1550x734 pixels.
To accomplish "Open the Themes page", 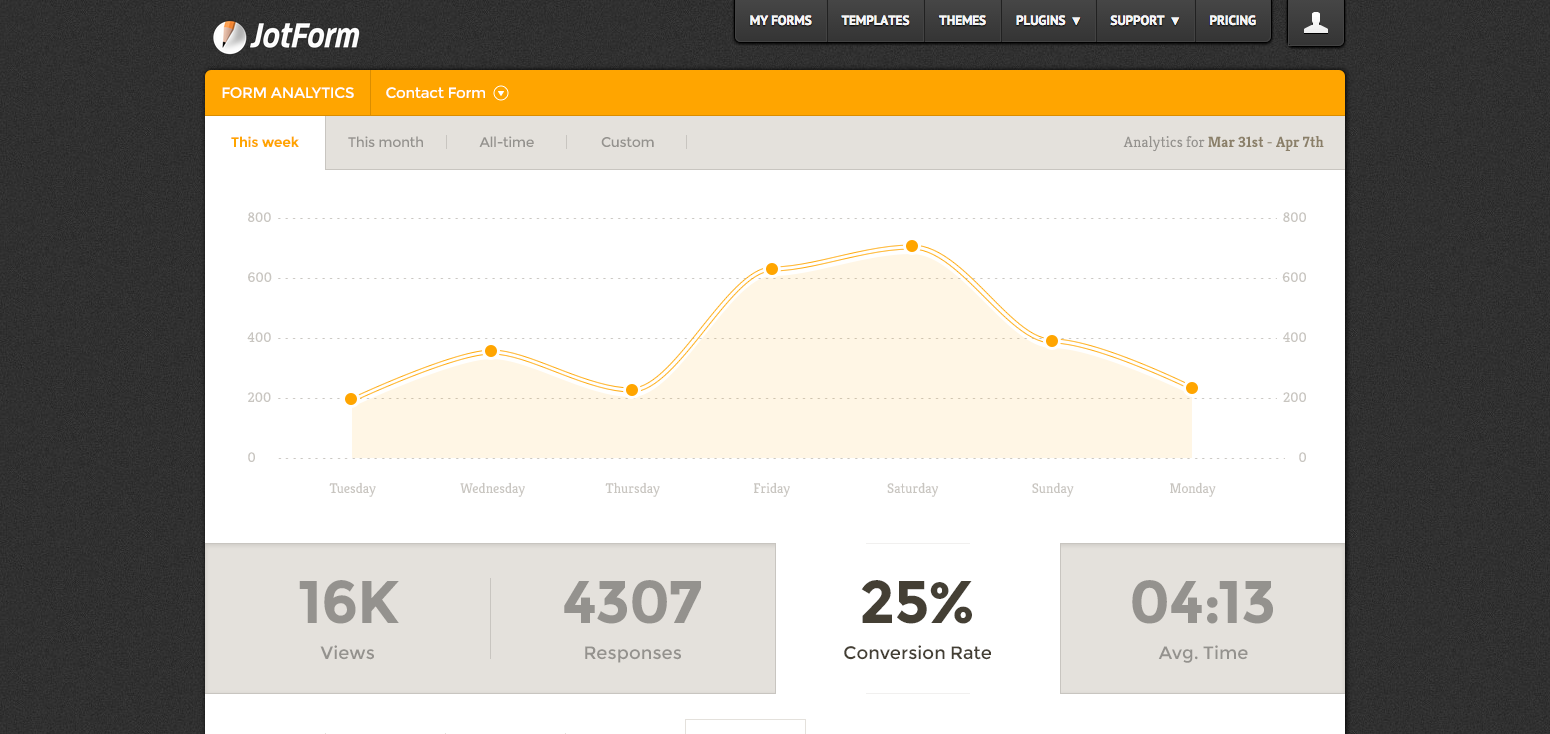I will coord(962,20).
